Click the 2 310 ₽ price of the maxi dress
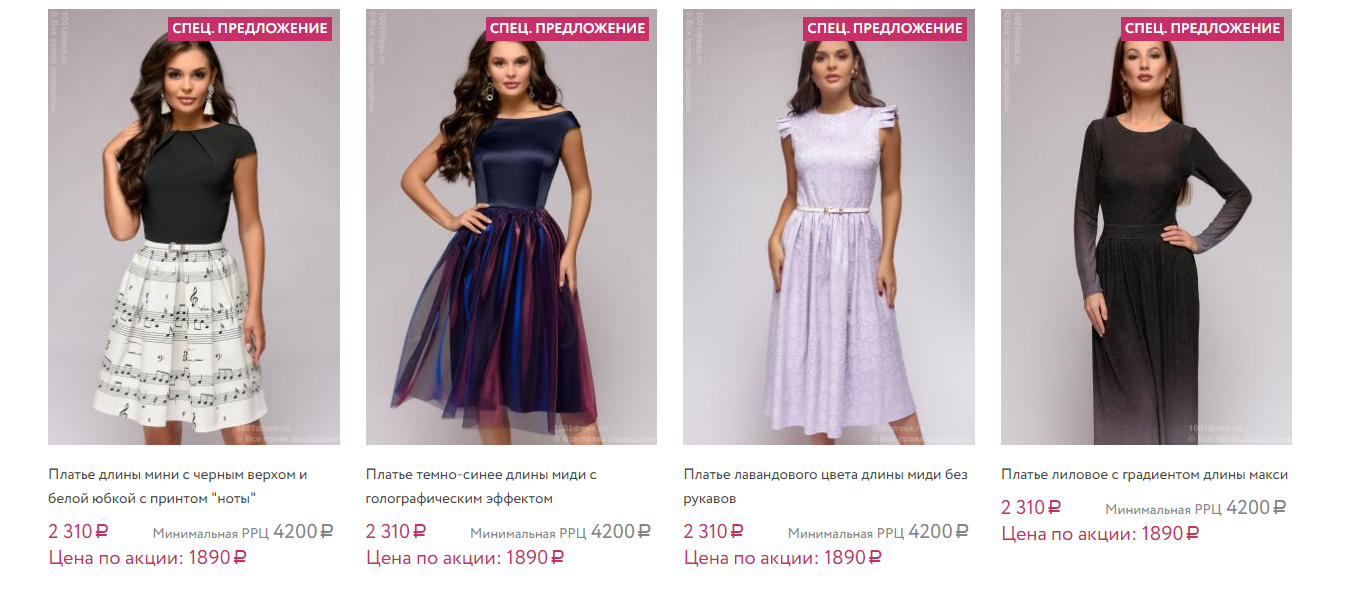Image resolution: width=1349 pixels, height=590 pixels. pyautogui.click(x=1031, y=508)
